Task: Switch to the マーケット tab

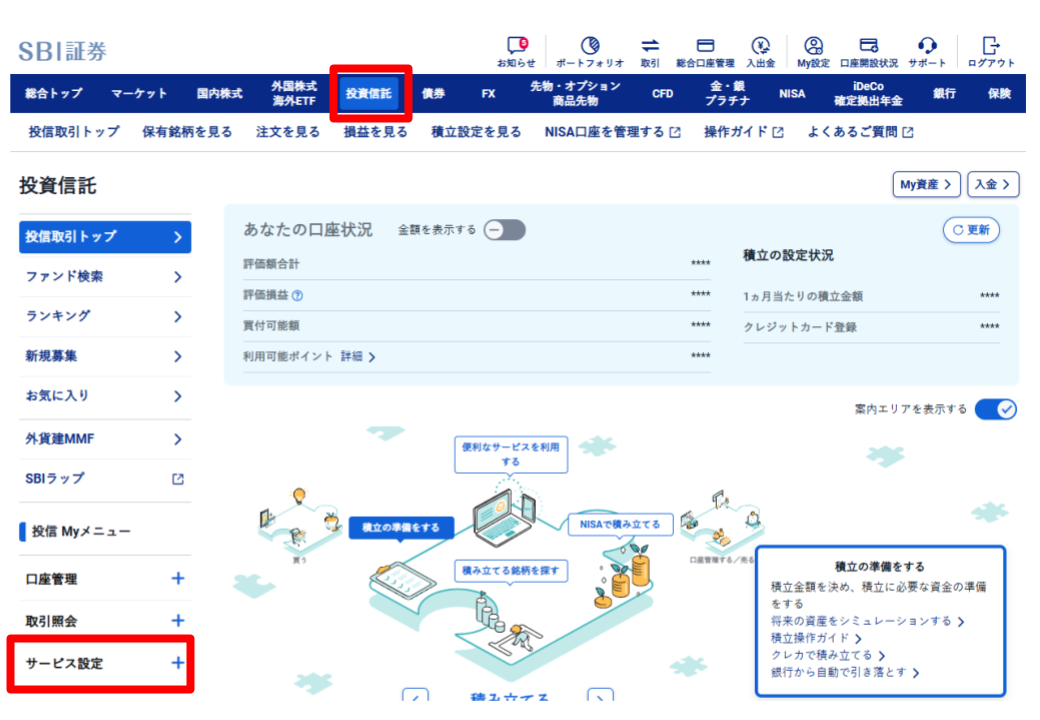Action: point(139,93)
